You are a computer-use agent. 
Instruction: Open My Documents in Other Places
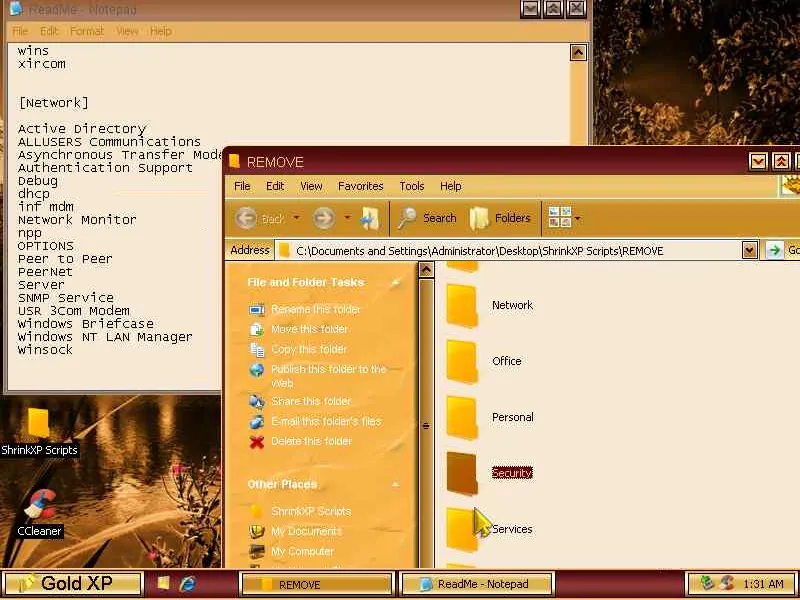point(306,532)
